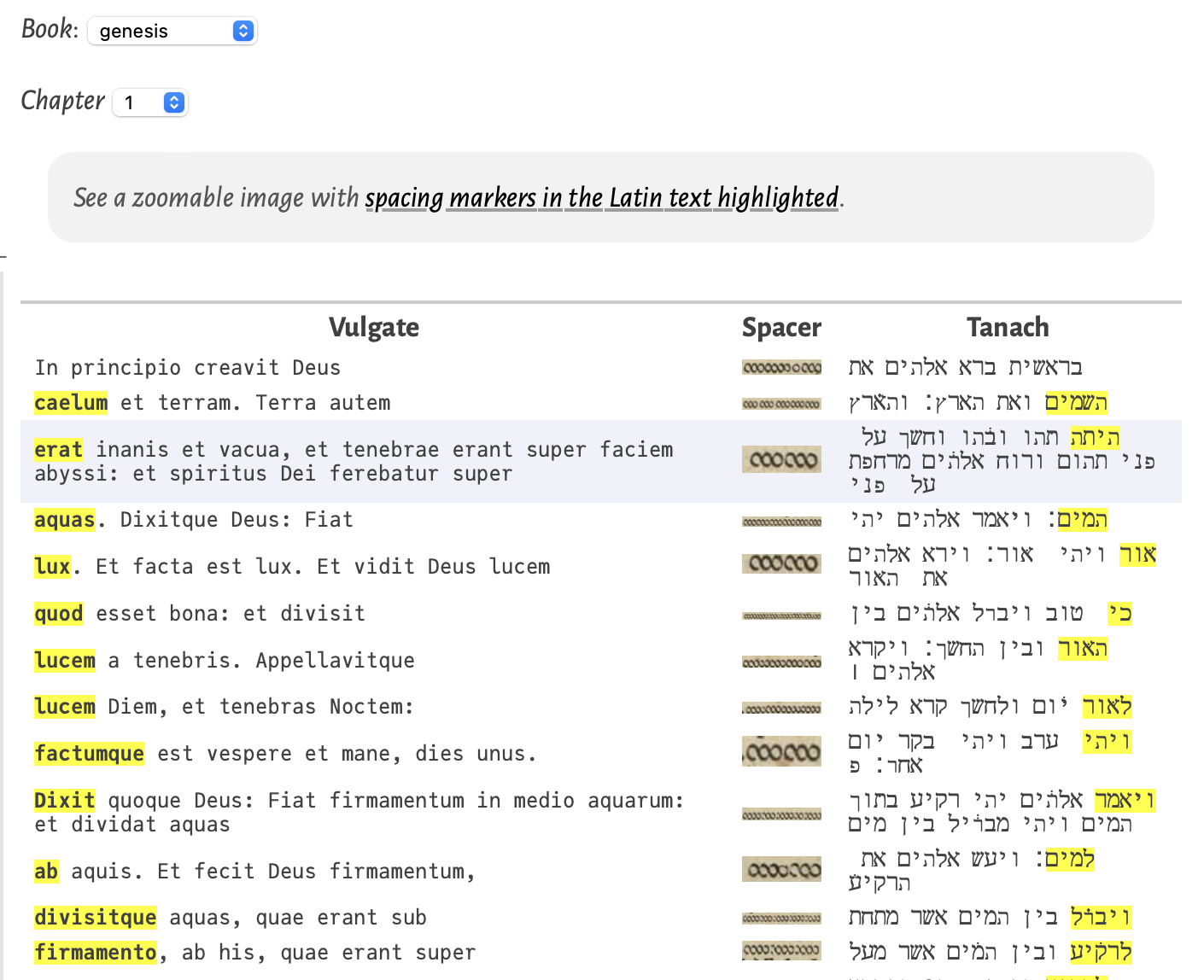Click the highlighted Latin word 'caelum'
The width and height of the screenshot is (1204, 980).
pyautogui.click(x=71, y=403)
